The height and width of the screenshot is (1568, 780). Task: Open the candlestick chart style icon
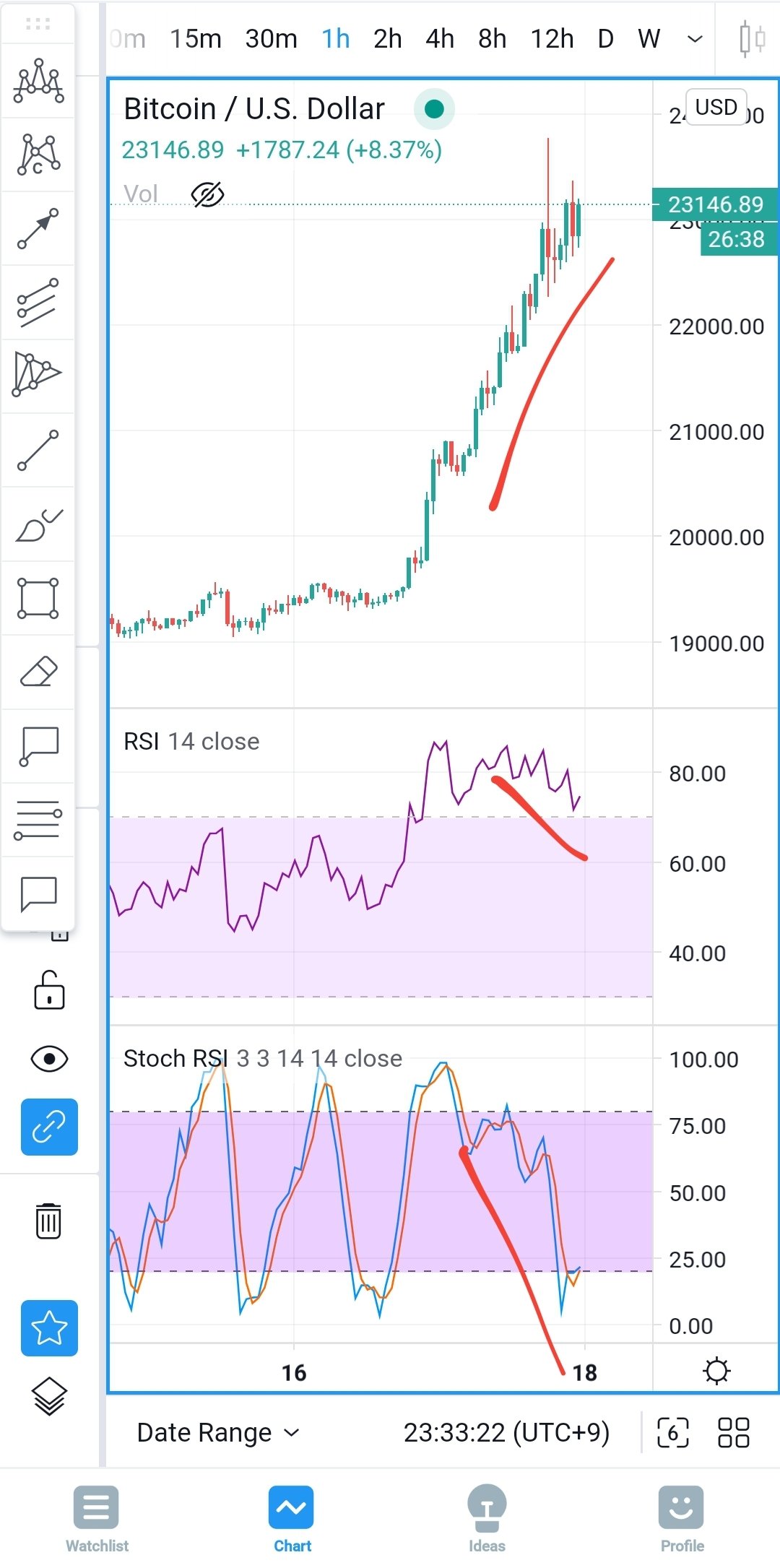pos(752,38)
